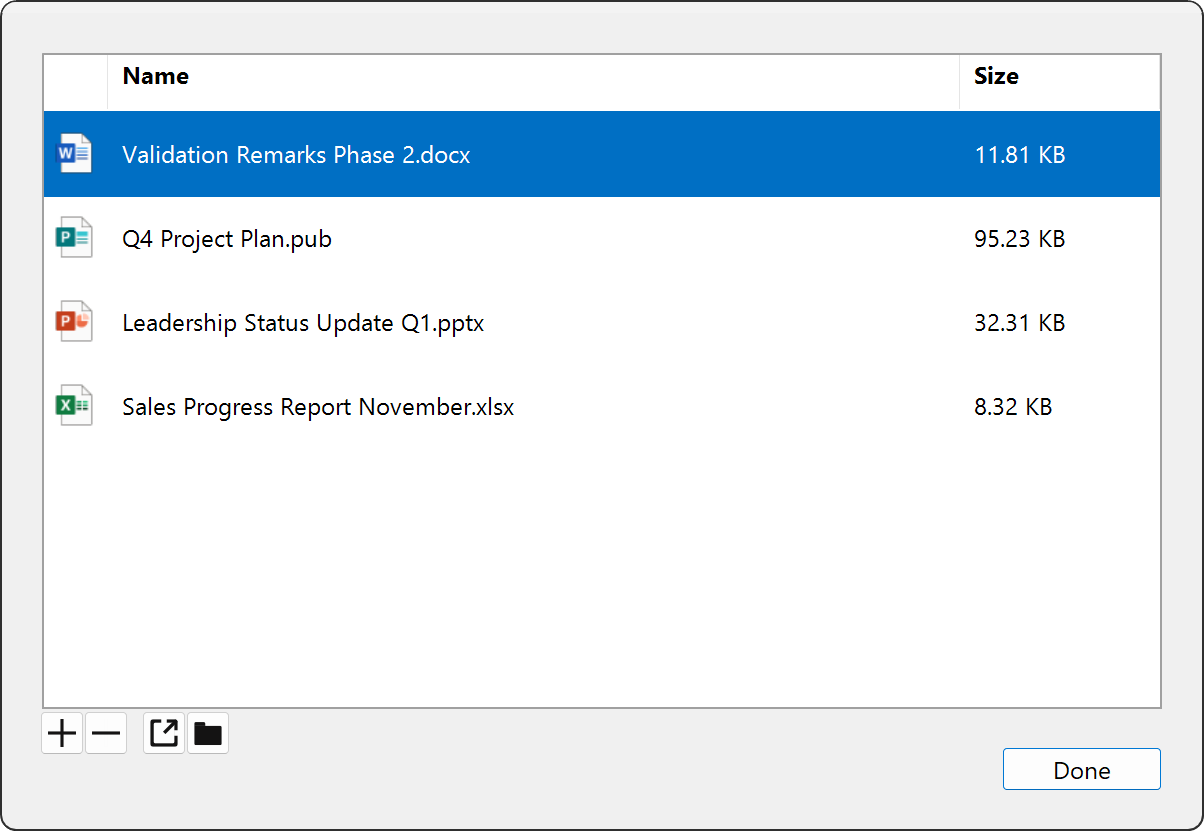Click the highlighted Validation Remarks Phase 2.docx row
Image resolution: width=1204 pixels, height=831 pixels.
click(x=500, y=154)
